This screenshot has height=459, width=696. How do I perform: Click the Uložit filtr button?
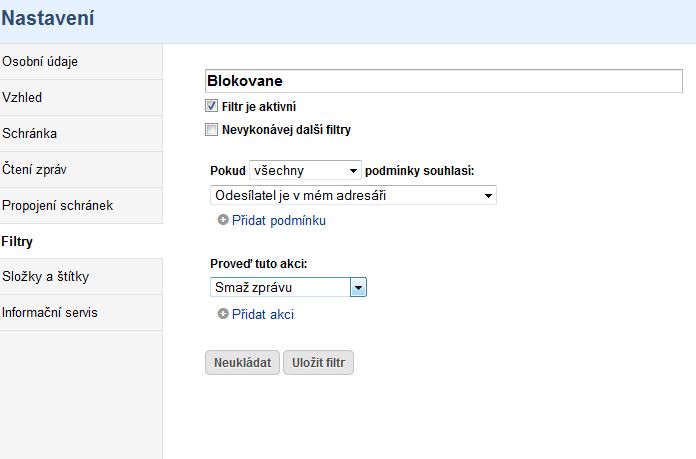[318, 363]
